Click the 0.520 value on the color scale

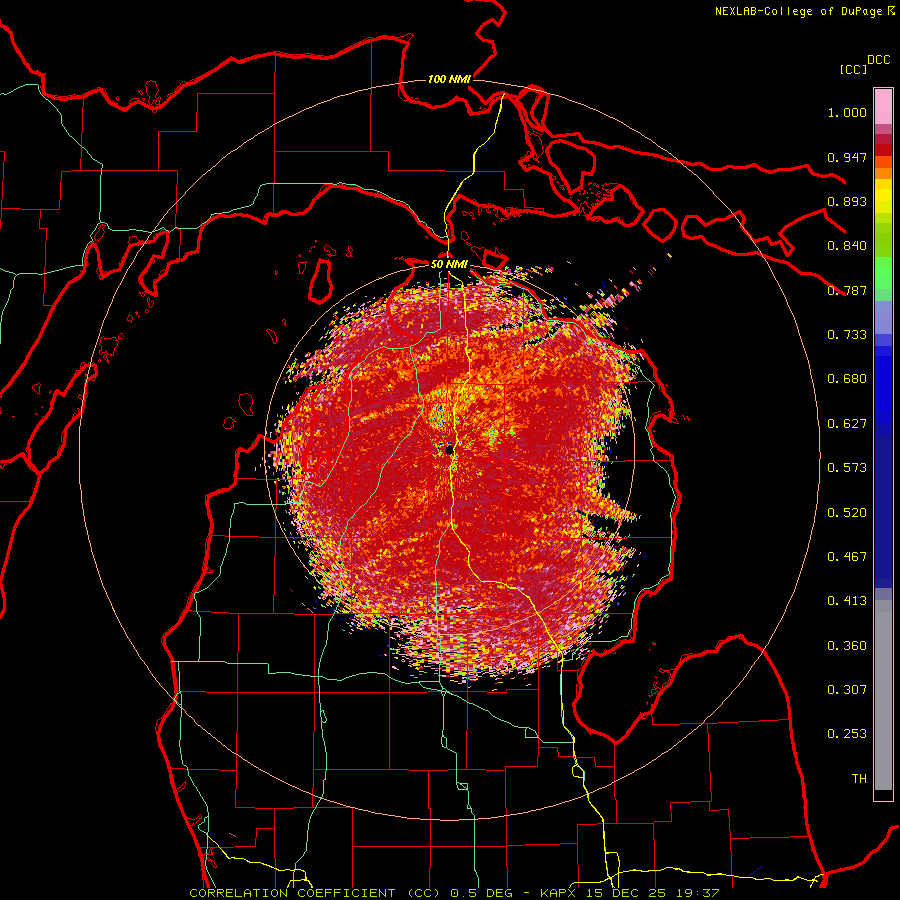tap(847, 513)
